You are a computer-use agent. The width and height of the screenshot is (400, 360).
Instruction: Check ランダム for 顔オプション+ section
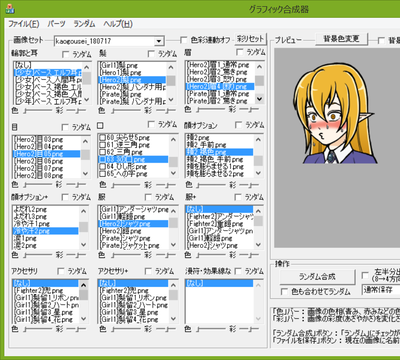(65, 197)
